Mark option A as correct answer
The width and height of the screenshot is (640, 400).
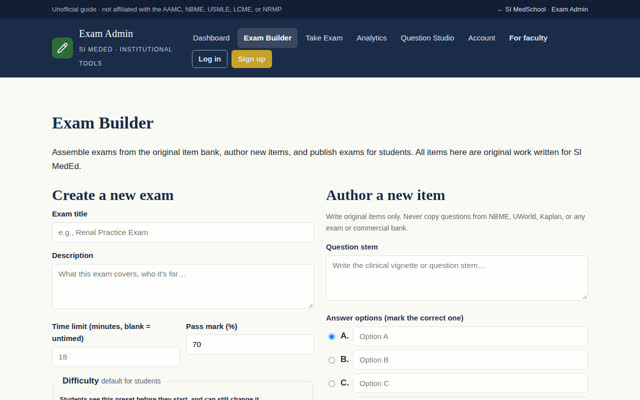[x=331, y=337]
